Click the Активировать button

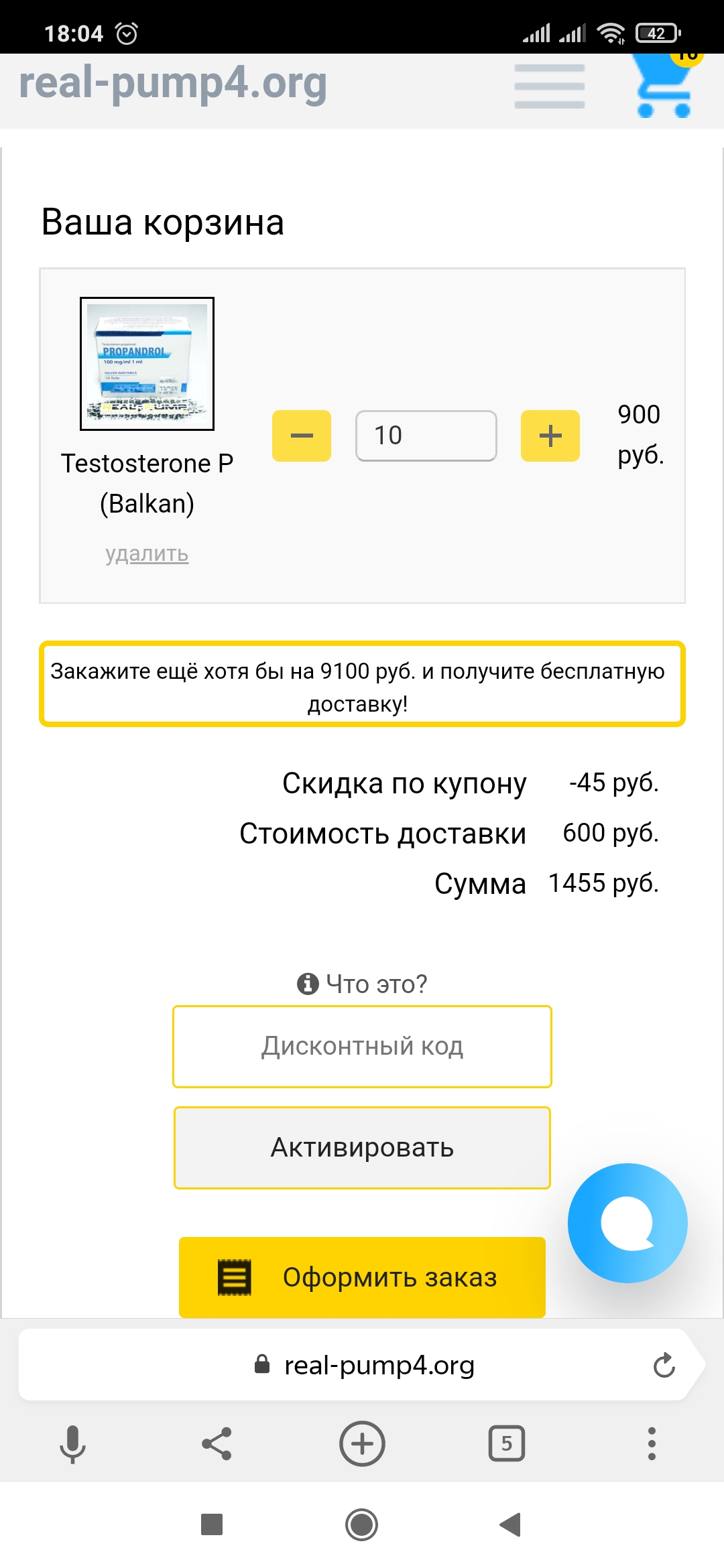pyautogui.click(x=362, y=1148)
